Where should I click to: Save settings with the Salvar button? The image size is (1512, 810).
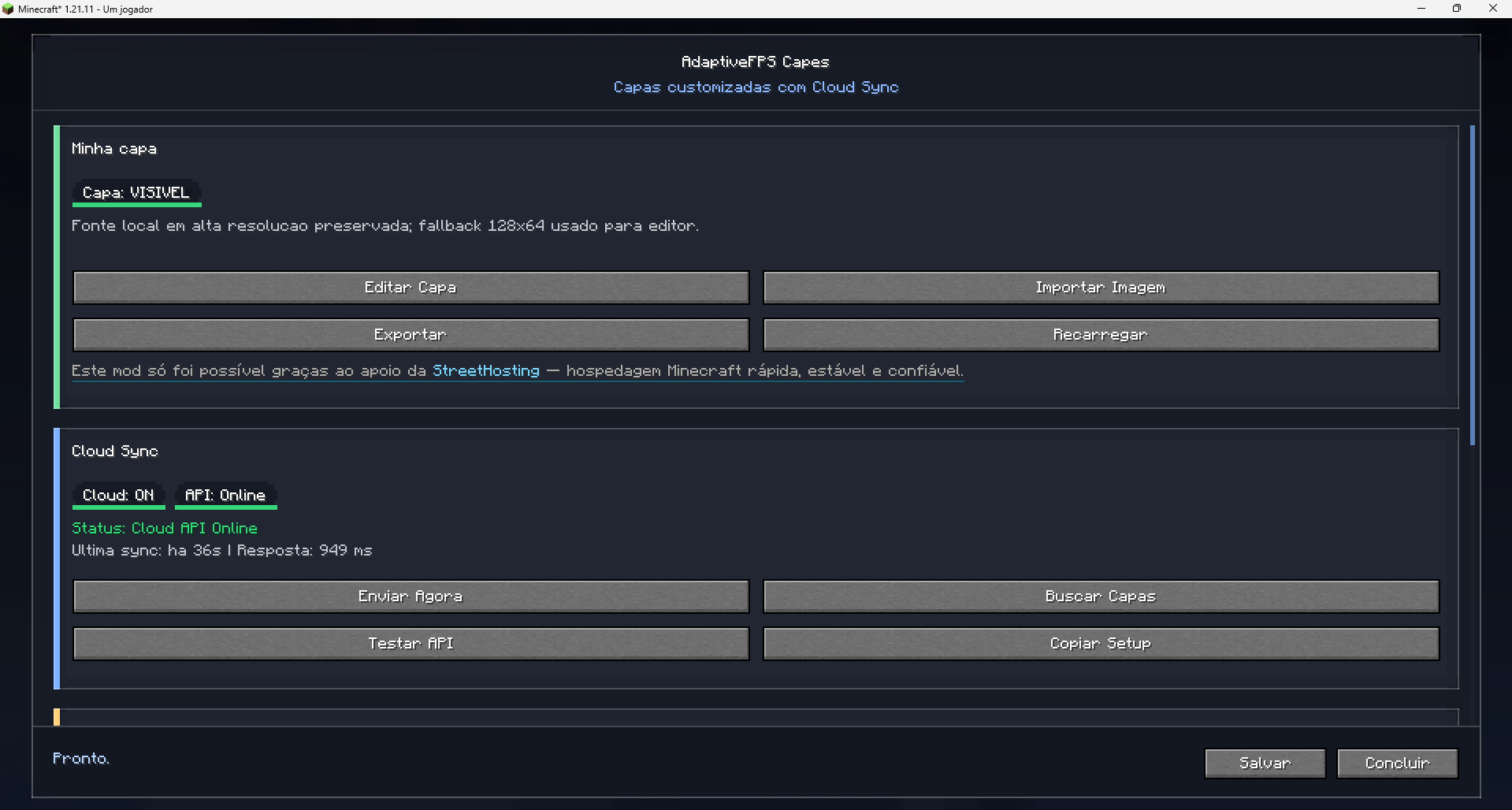click(x=1265, y=763)
